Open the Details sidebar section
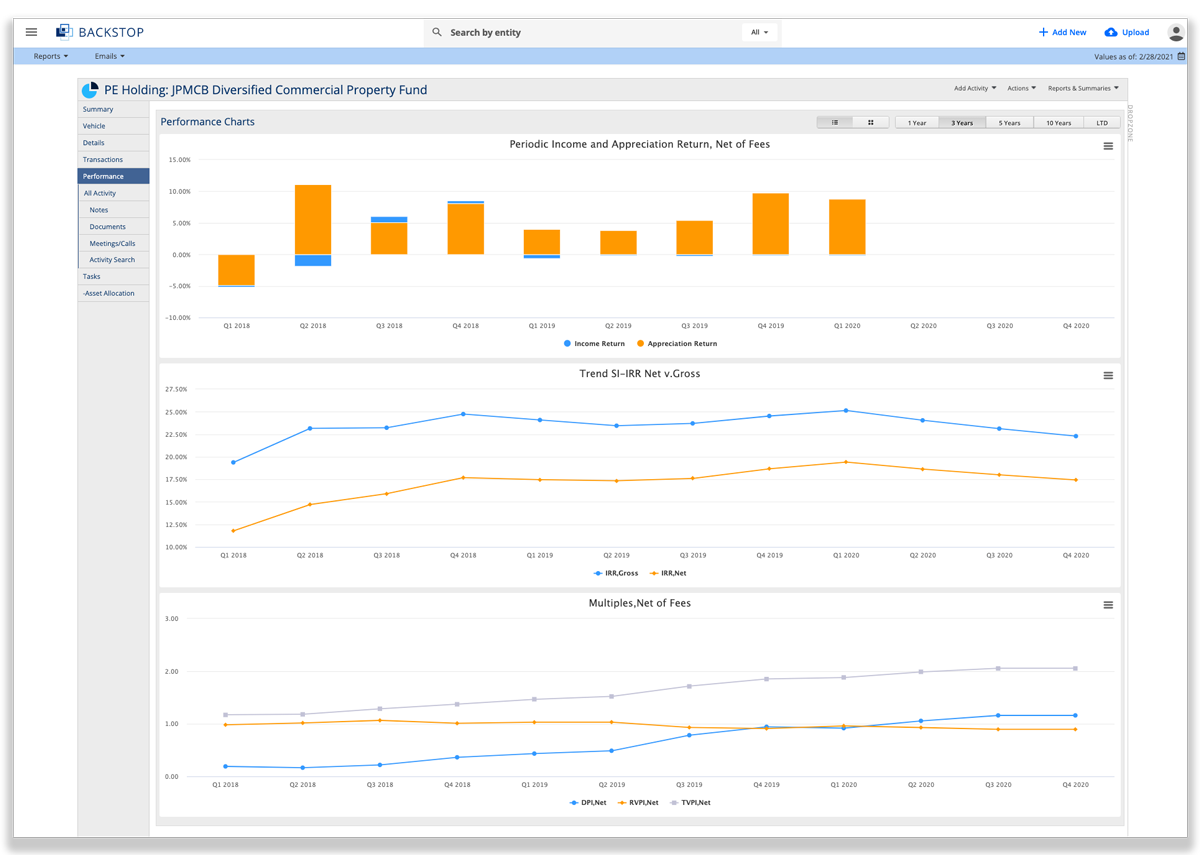Viewport: 1200px width, 855px height. click(113, 143)
